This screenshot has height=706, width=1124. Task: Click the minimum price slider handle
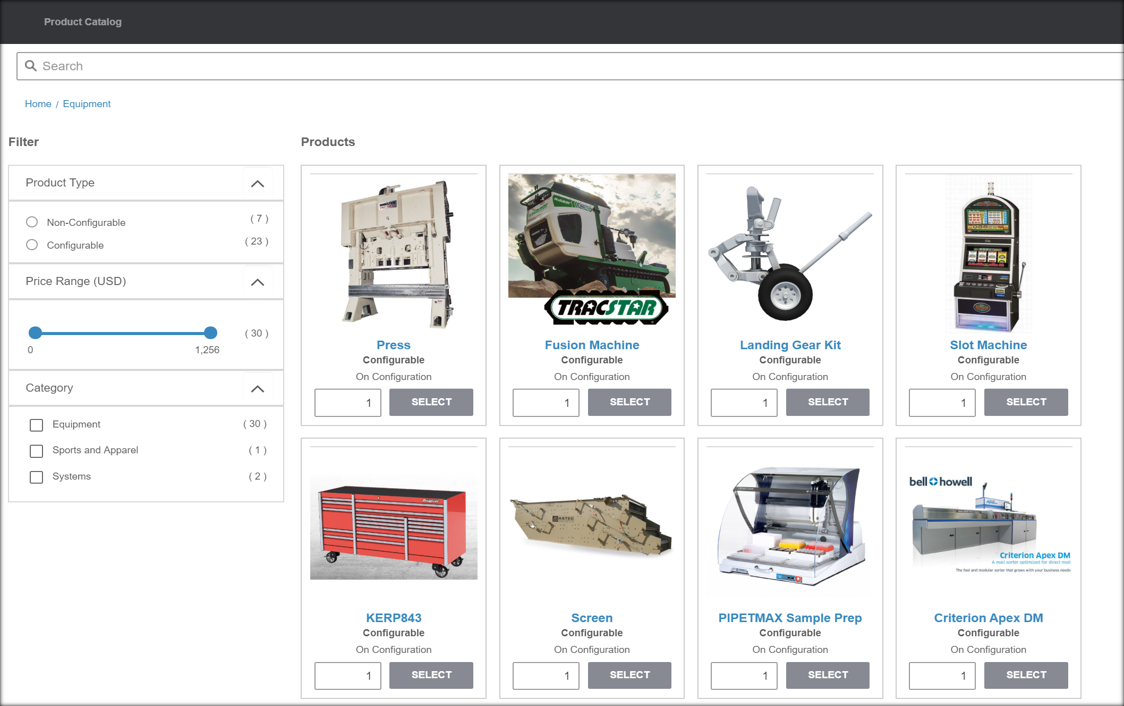(35, 333)
